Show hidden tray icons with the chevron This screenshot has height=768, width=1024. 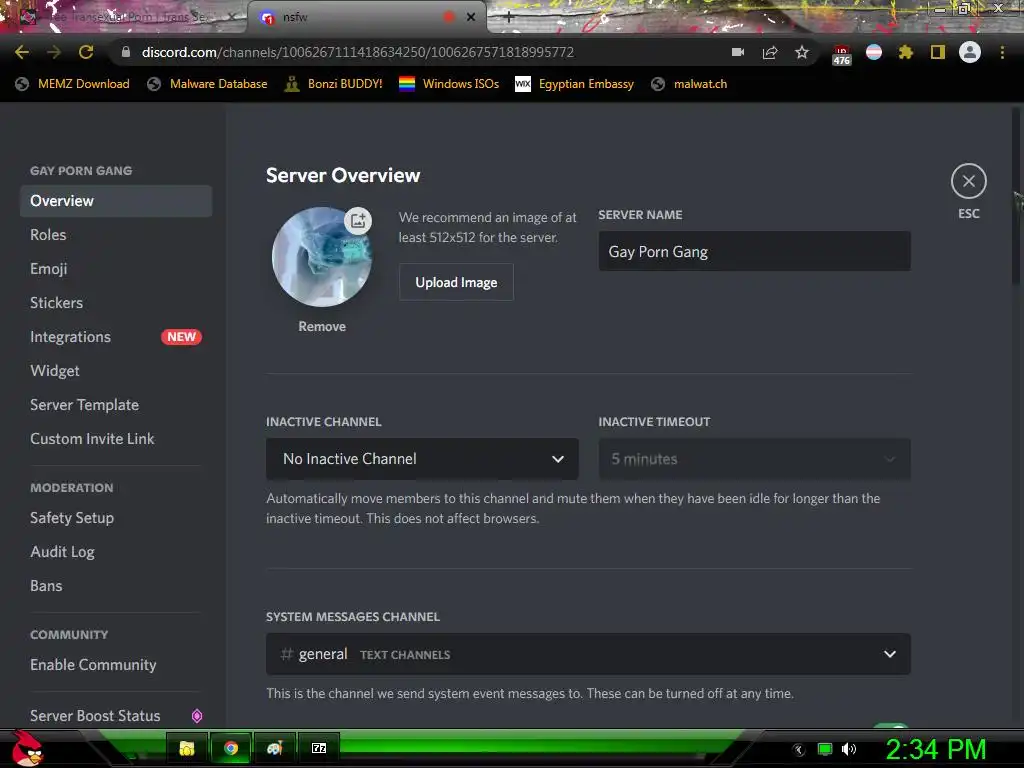(799, 750)
